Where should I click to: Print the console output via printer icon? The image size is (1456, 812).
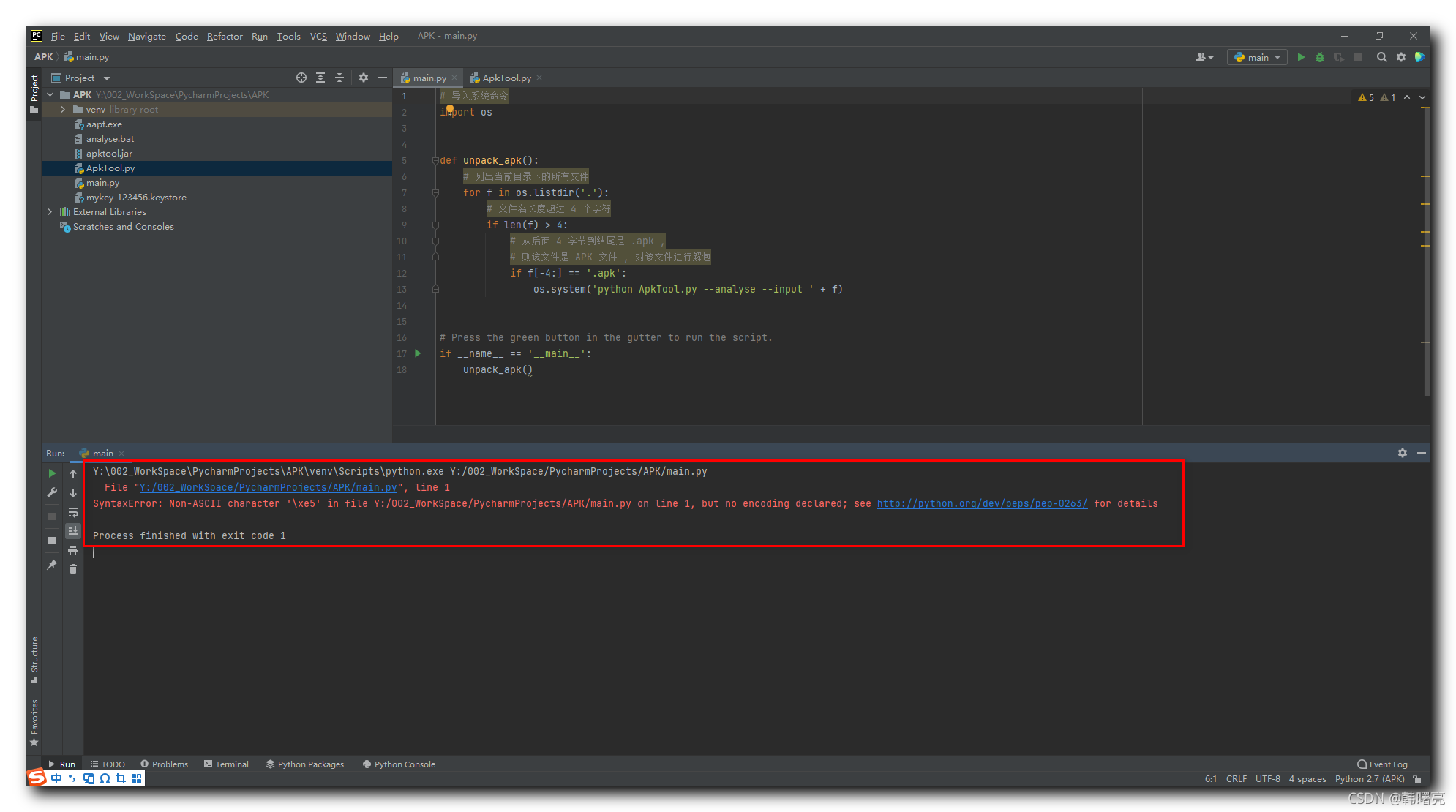point(73,551)
